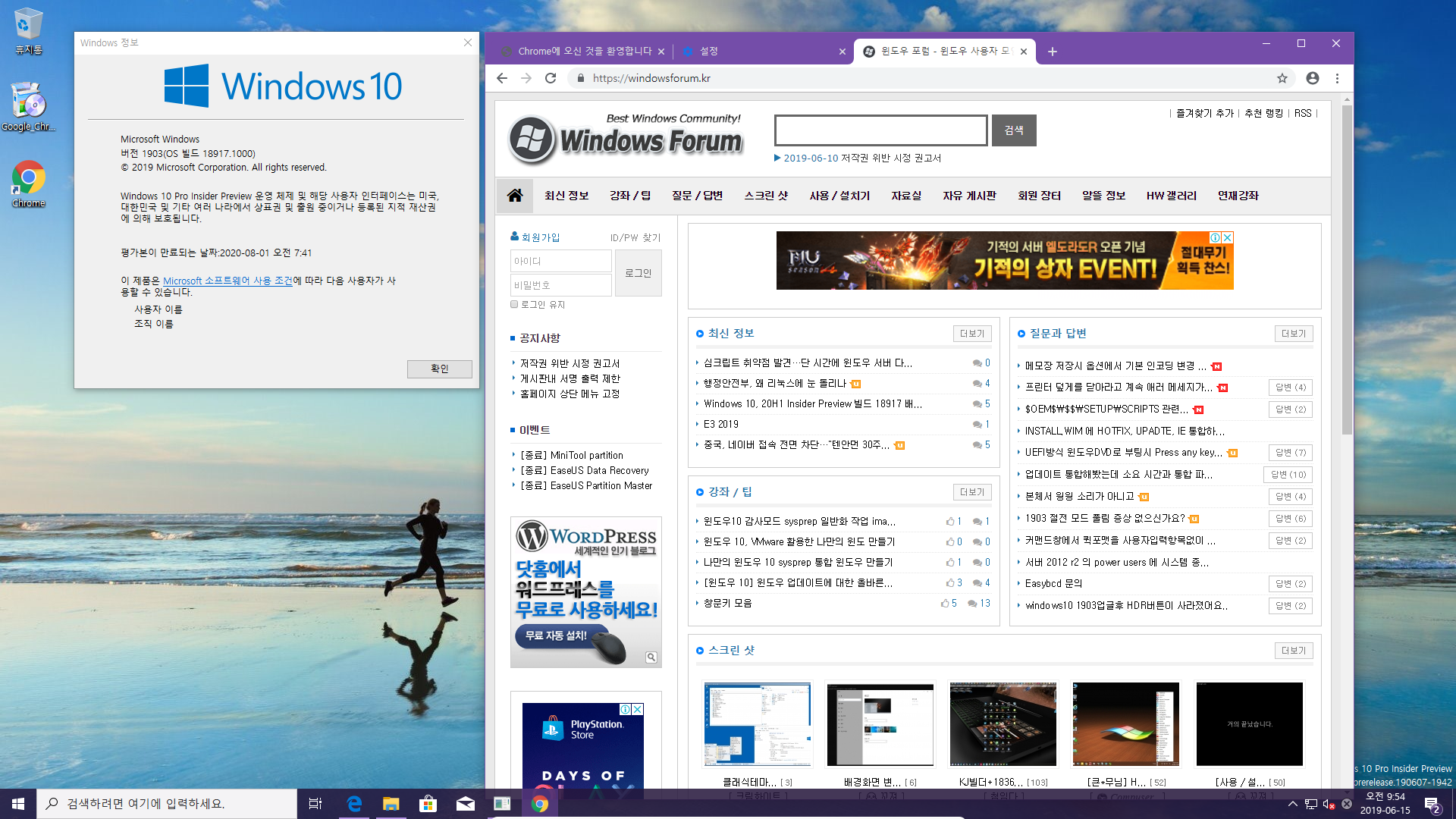Click the RSS link at top
The width and height of the screenshot is (1456, 819).
(x=1303, y=113)
